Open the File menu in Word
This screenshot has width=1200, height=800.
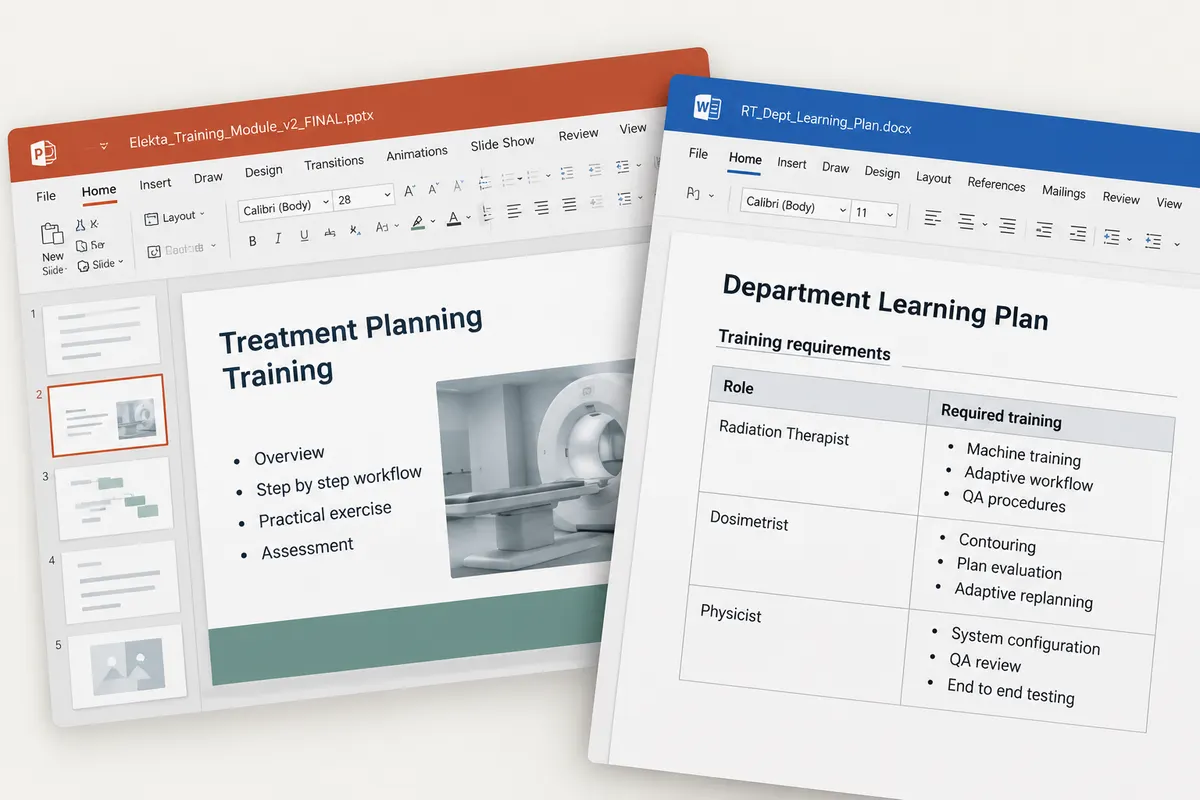(x=698, y=154)
